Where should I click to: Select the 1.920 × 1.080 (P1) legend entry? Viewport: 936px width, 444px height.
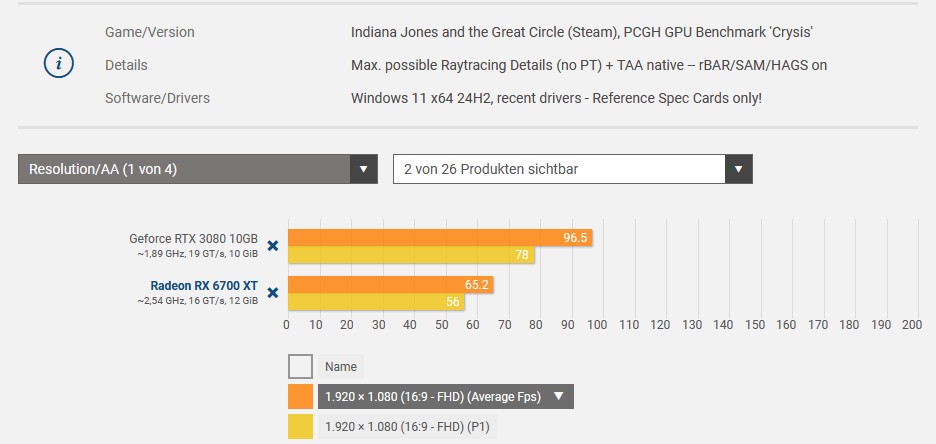[407, 427]
